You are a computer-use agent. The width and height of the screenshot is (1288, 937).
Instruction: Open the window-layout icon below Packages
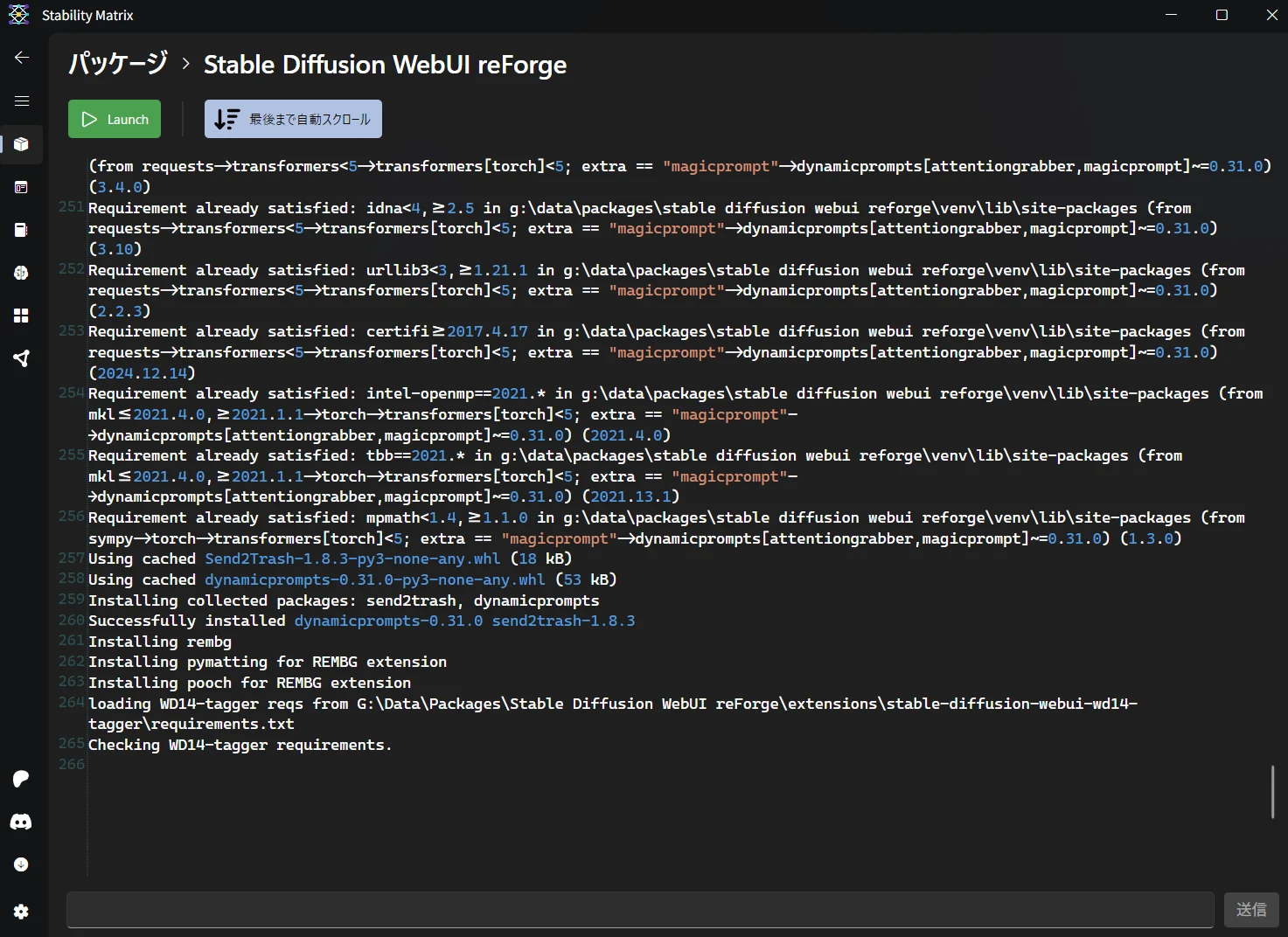(22, 187)
